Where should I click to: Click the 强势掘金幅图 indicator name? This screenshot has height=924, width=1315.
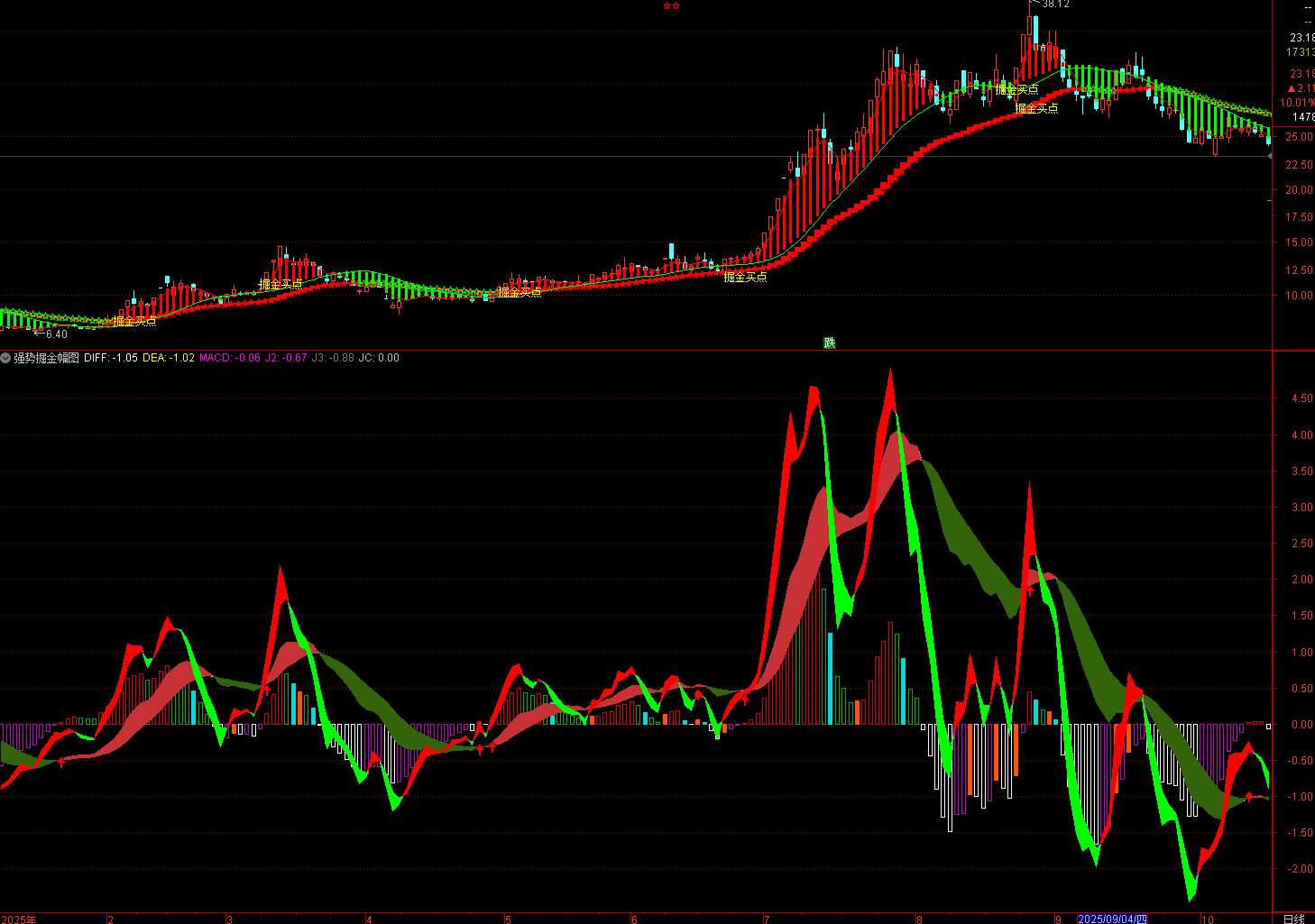[46, 358]
